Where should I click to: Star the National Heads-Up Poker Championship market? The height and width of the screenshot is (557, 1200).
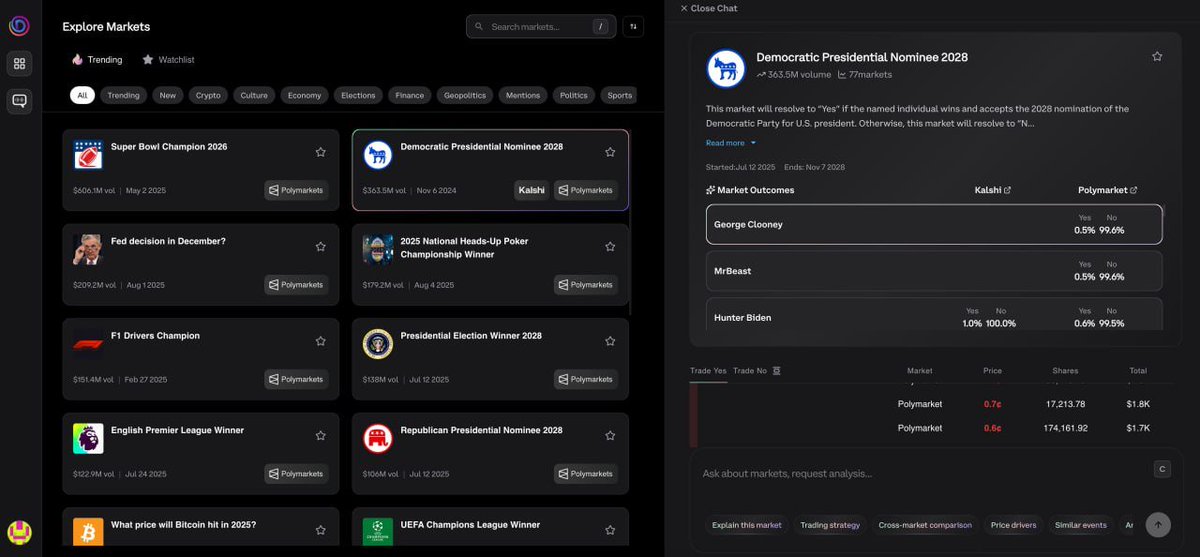point(610,246)
